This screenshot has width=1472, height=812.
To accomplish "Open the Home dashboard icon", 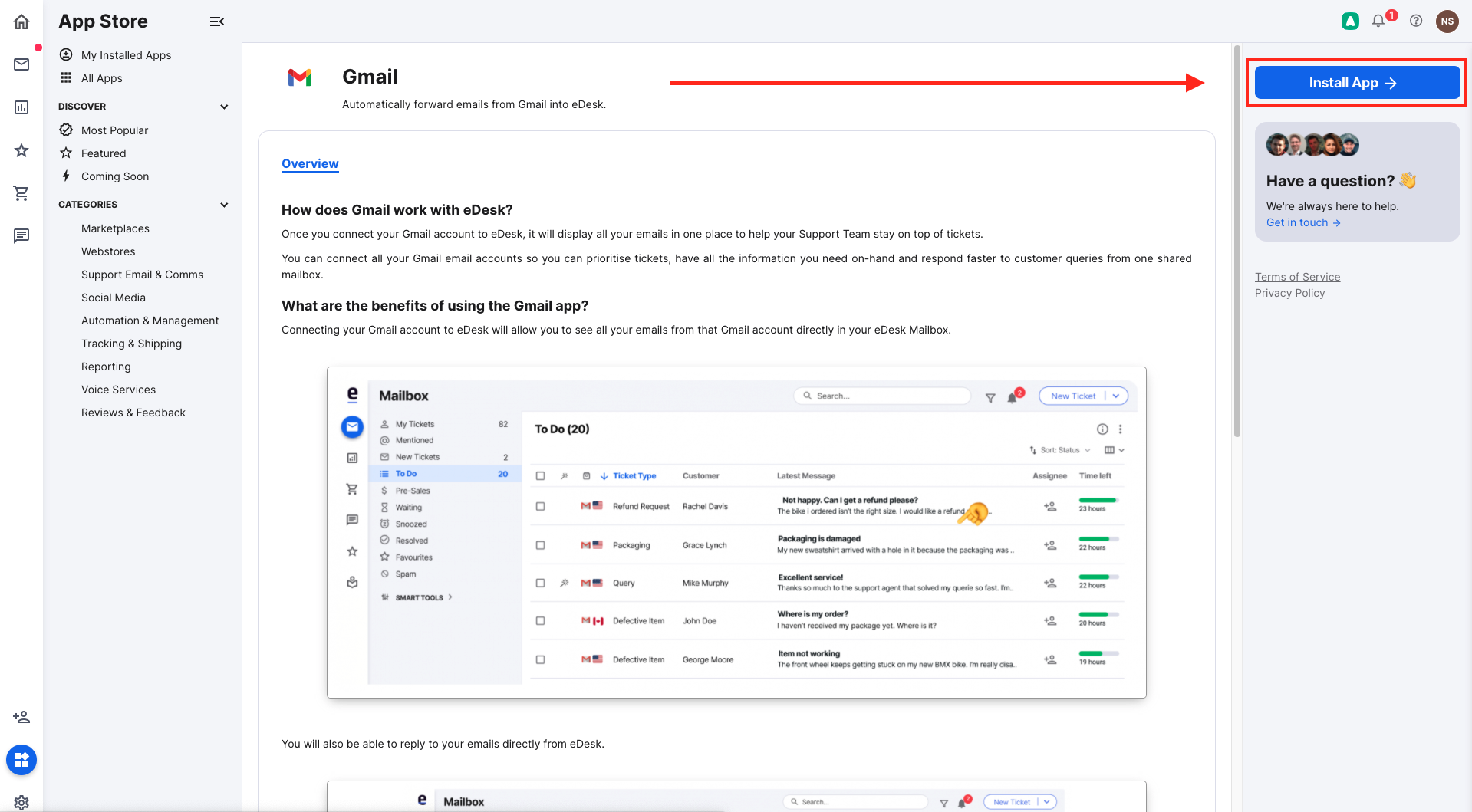I will [21, 21].
